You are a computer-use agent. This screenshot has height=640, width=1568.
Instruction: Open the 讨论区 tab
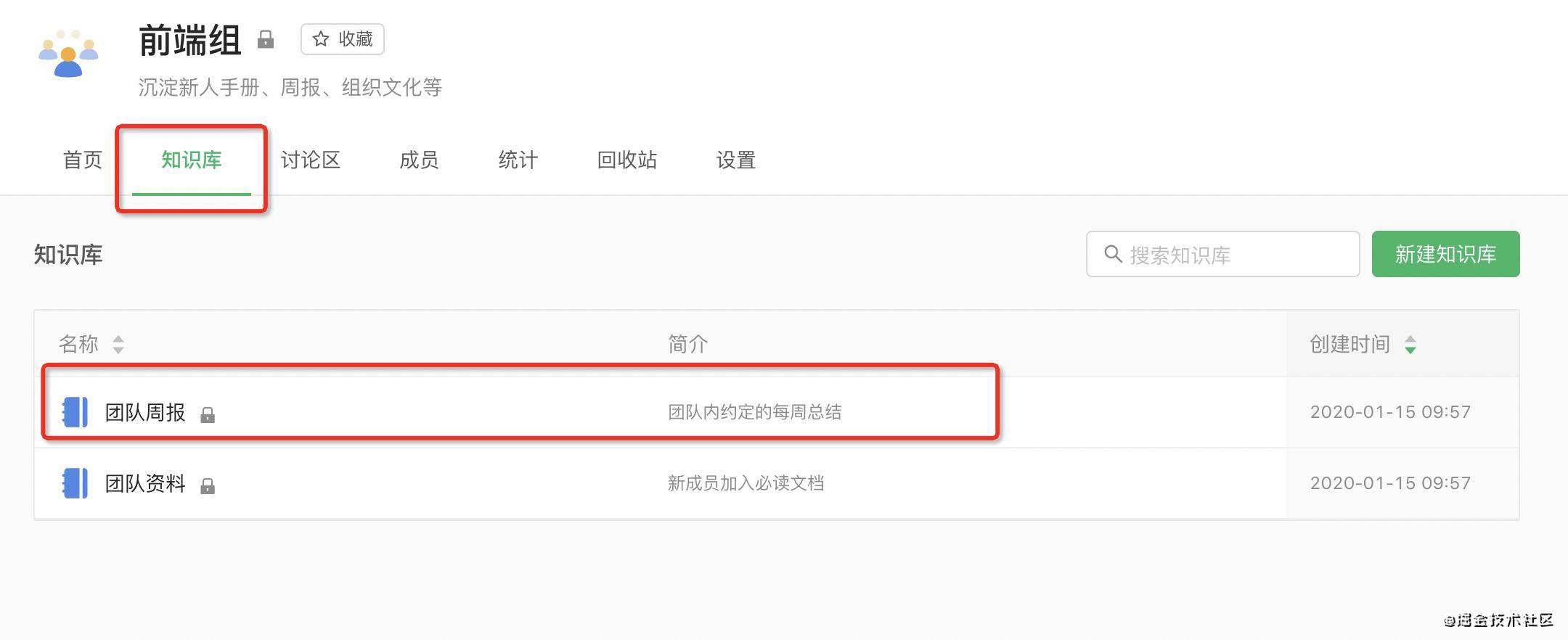[x=311, y=160]
